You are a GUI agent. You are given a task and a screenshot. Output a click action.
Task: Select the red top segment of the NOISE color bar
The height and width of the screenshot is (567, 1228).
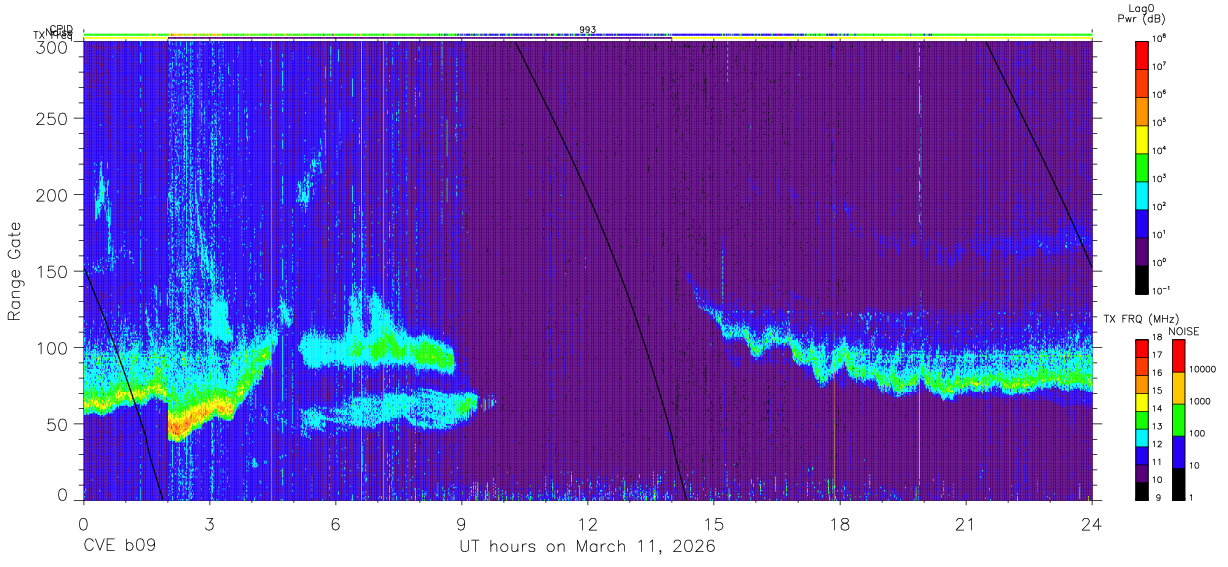coord(1178,355)
